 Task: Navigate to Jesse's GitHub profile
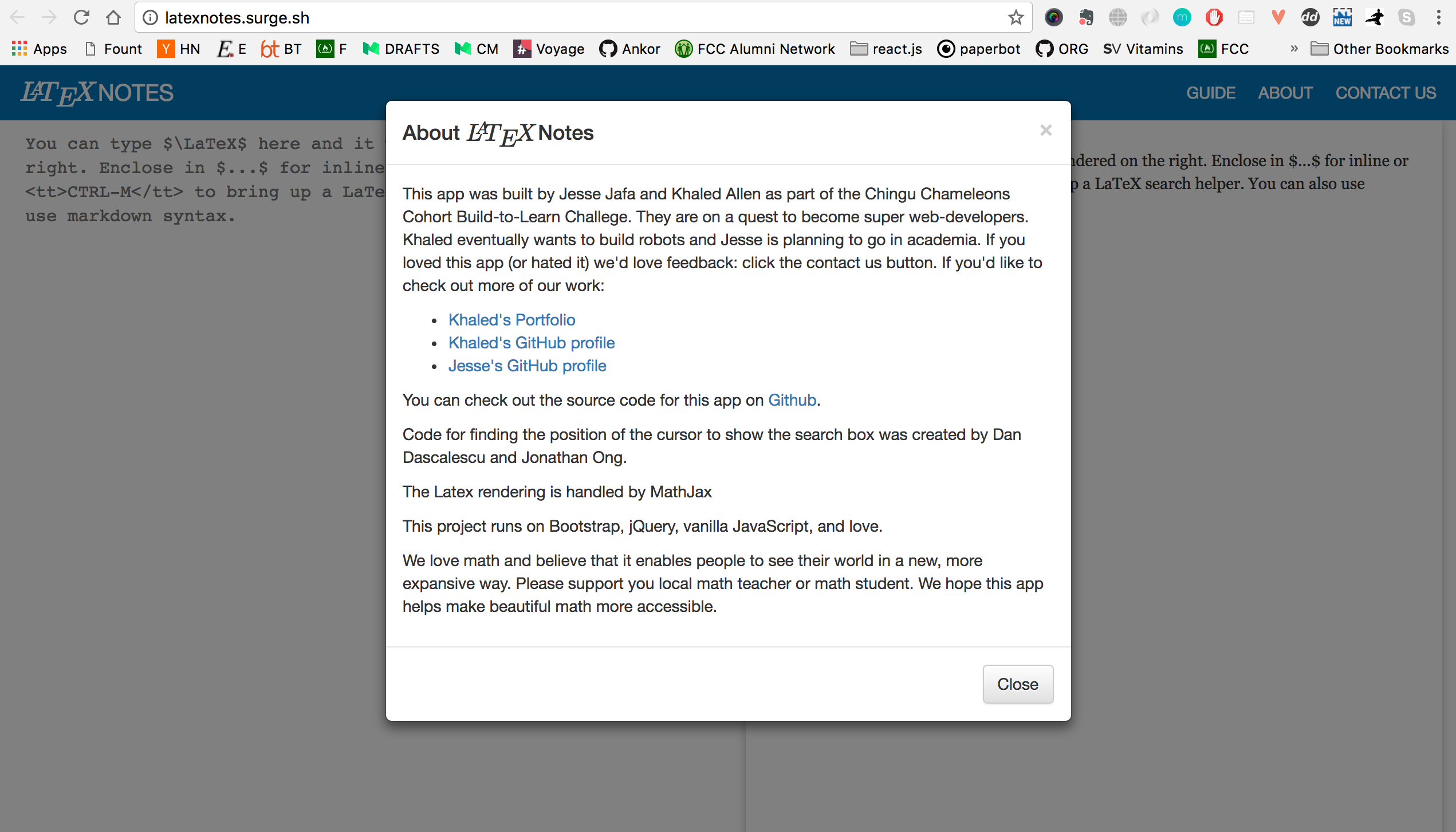point(527,365)
